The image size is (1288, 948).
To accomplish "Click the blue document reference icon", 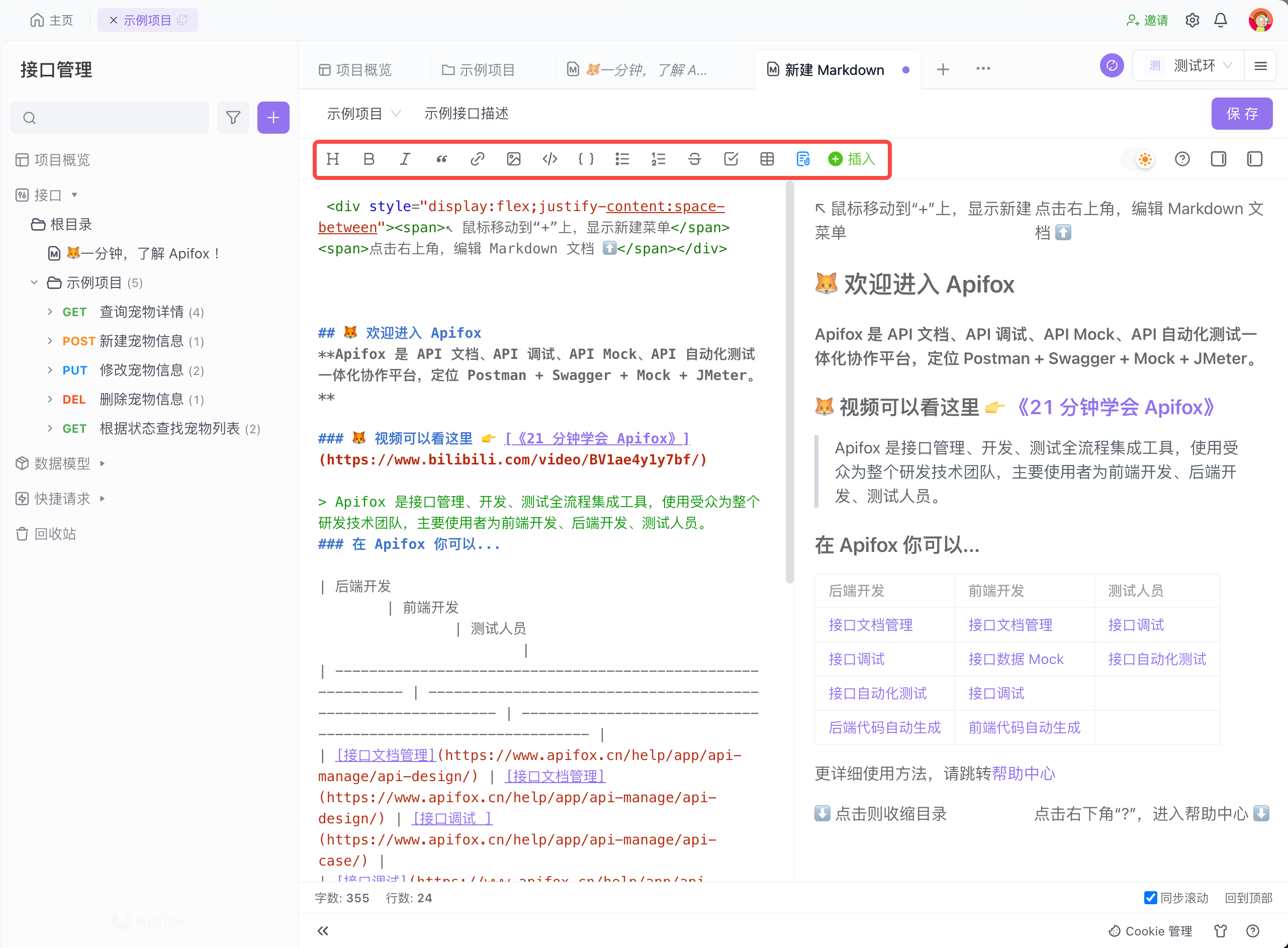I will [x=803, y=159].
